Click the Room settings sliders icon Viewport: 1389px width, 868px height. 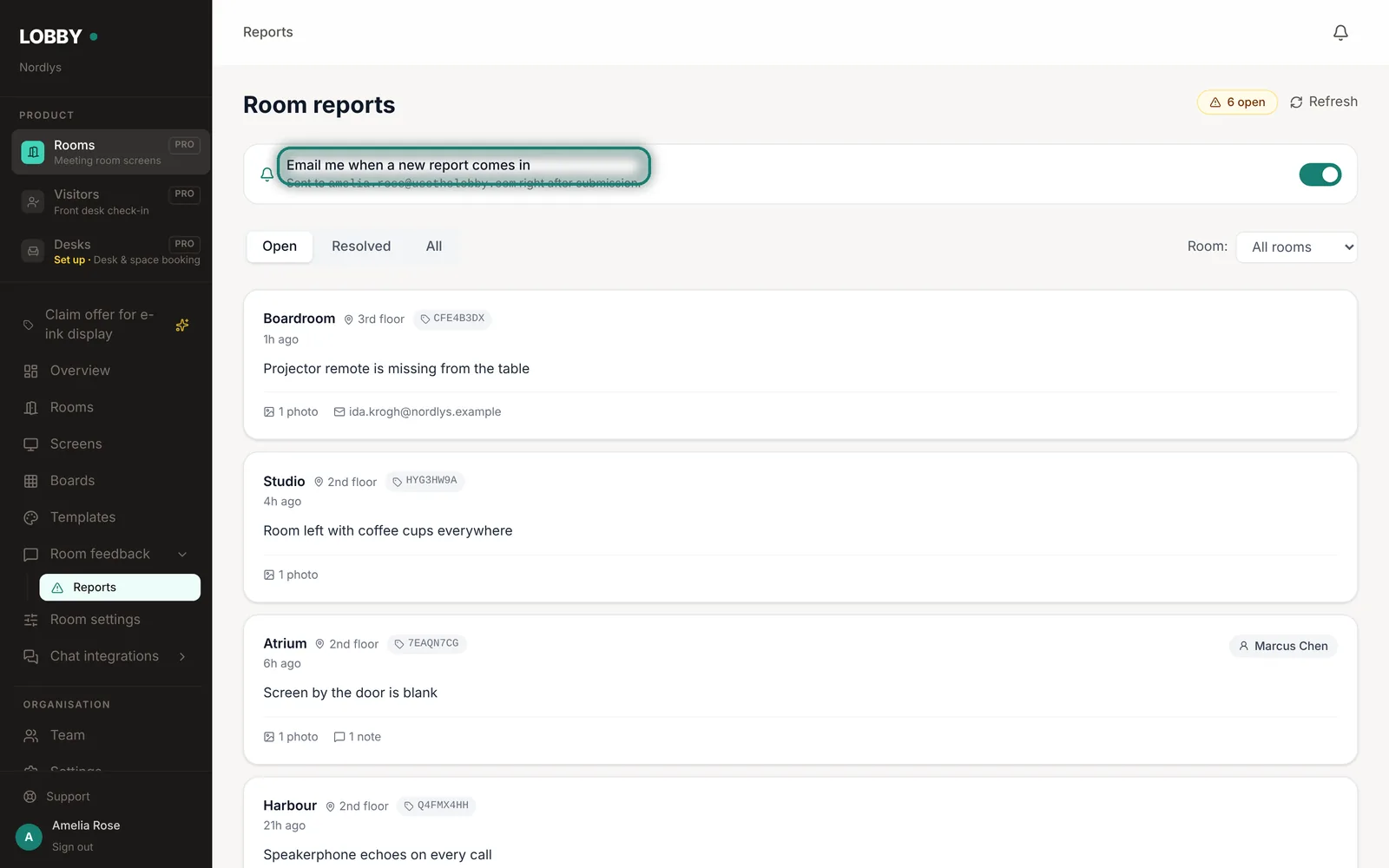click(x=31, y=620)
